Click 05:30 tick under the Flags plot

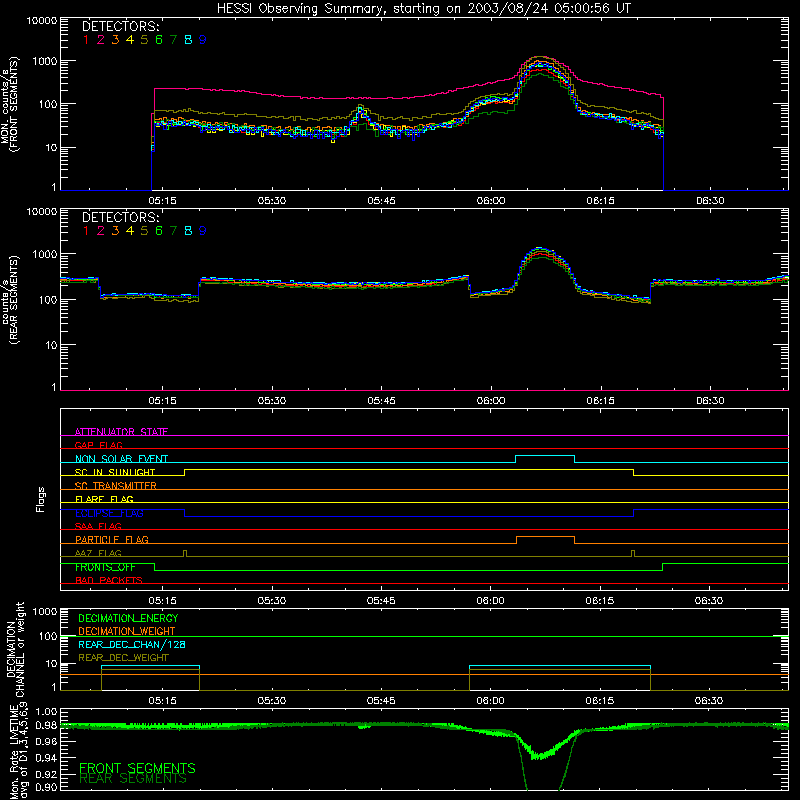(x=271, y=601)
